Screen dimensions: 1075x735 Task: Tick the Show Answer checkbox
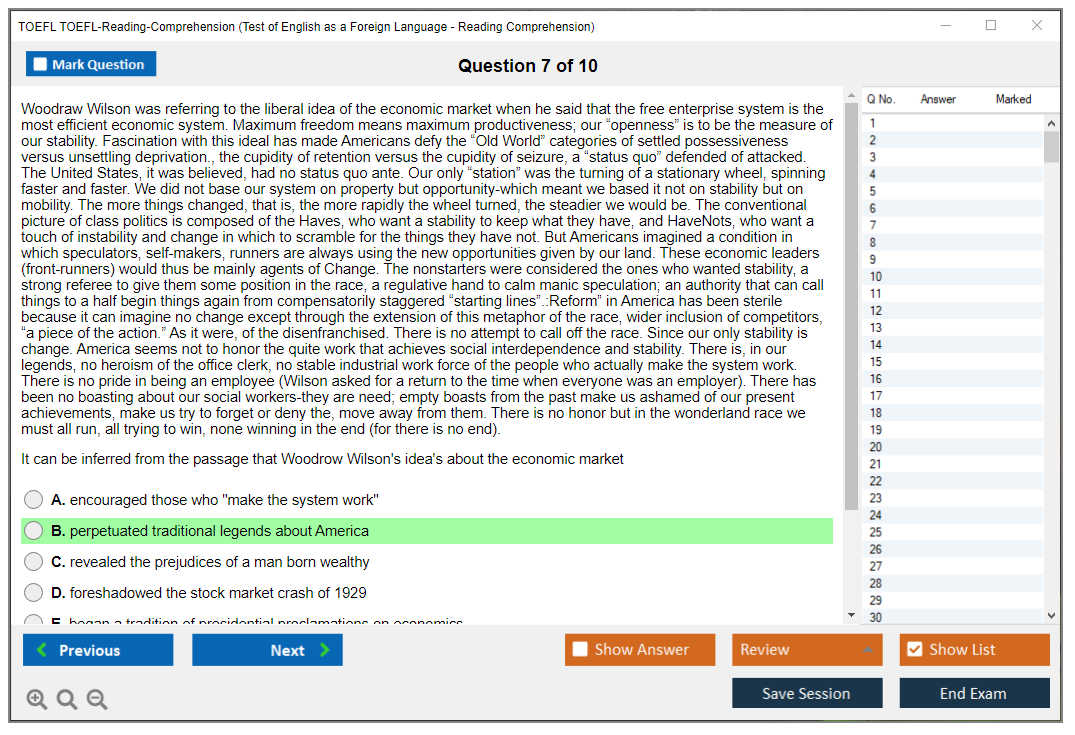point(580,650)
